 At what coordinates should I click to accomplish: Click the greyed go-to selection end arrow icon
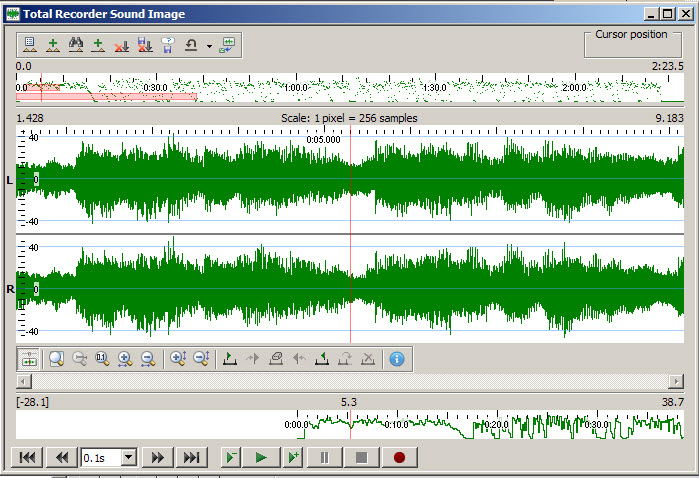pos(299,359)
